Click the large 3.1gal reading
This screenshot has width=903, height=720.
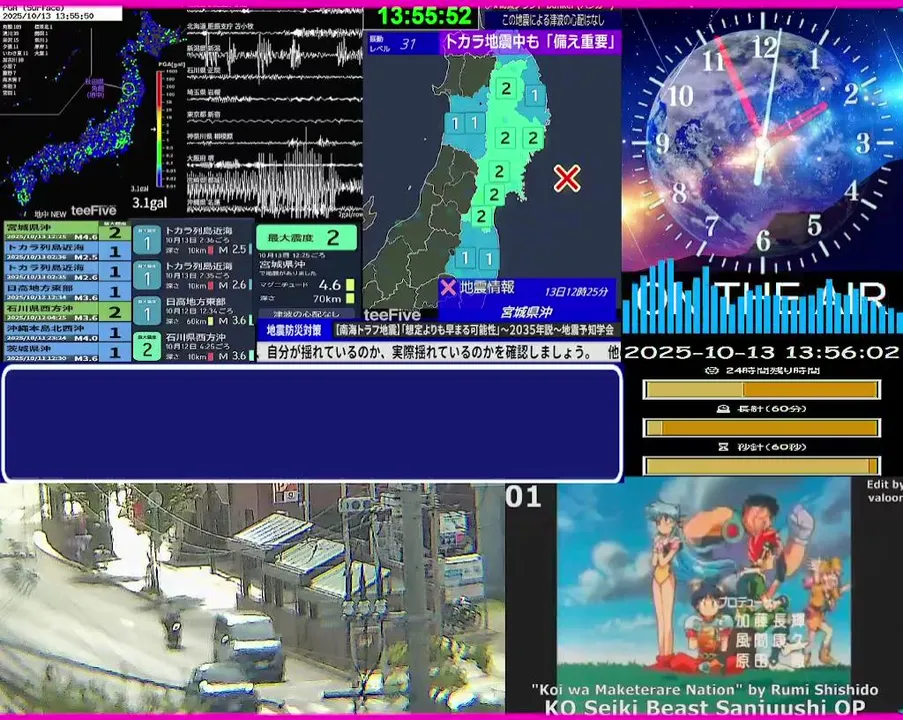tap(150, 202)
